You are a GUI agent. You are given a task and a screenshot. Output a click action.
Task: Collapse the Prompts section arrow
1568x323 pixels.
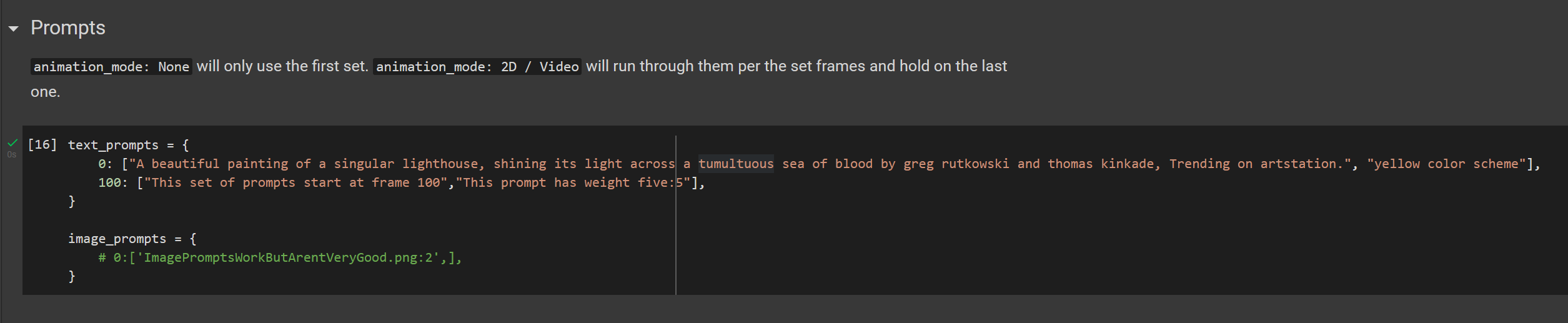pos(13,29)
